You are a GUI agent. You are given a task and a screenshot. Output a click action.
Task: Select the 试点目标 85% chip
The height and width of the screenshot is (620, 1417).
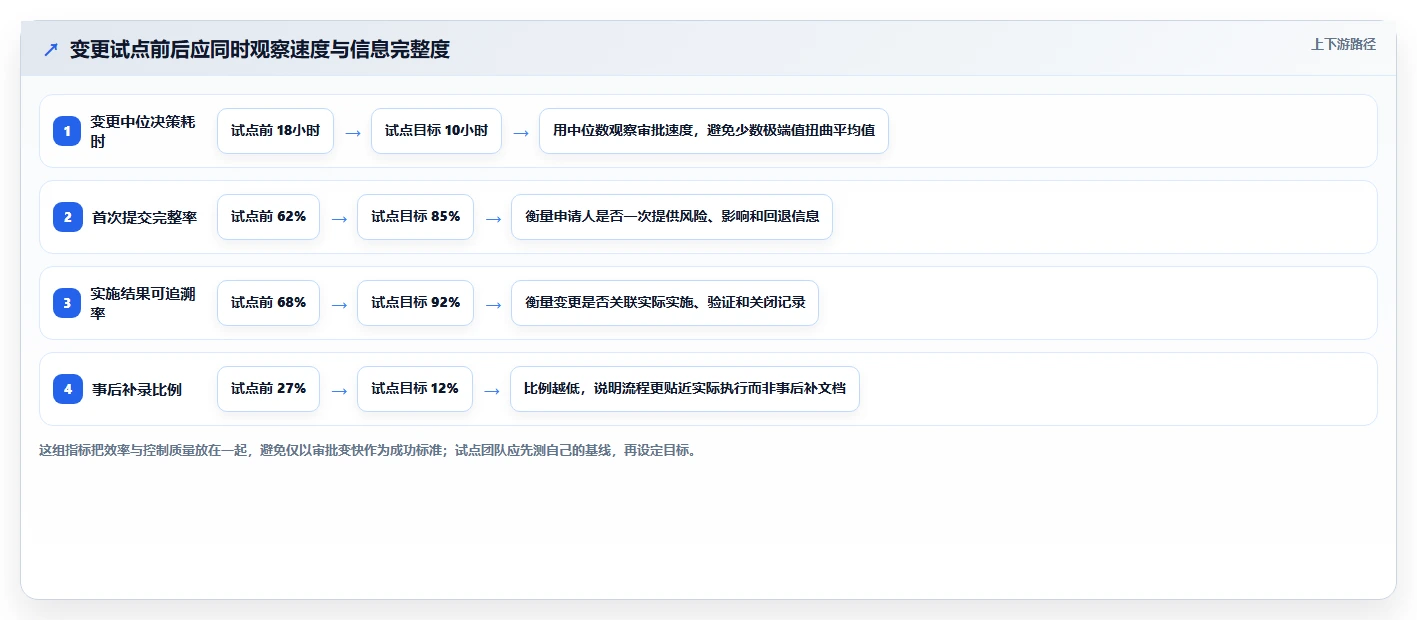pos(415,217)
